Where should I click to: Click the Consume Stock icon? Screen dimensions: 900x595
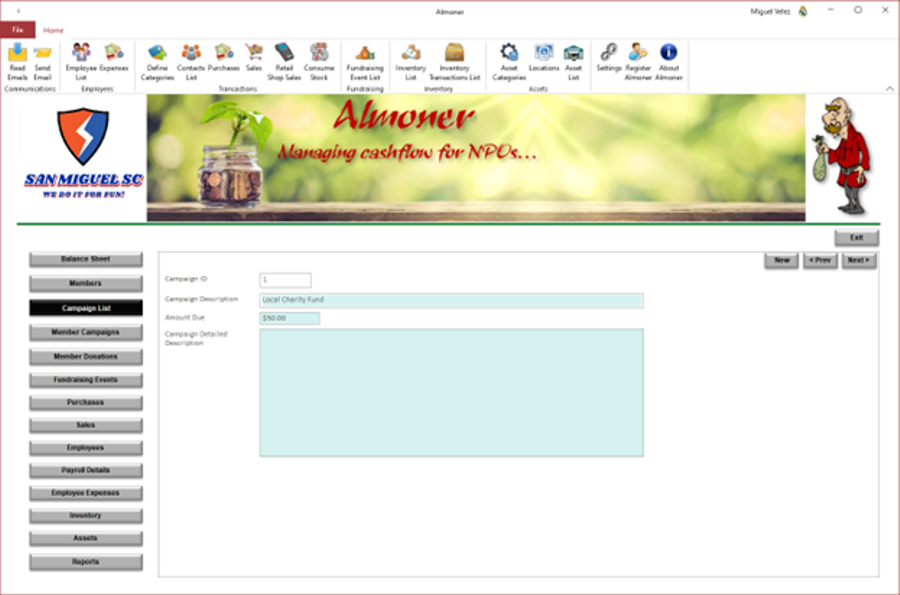click(x=319, y=62)
